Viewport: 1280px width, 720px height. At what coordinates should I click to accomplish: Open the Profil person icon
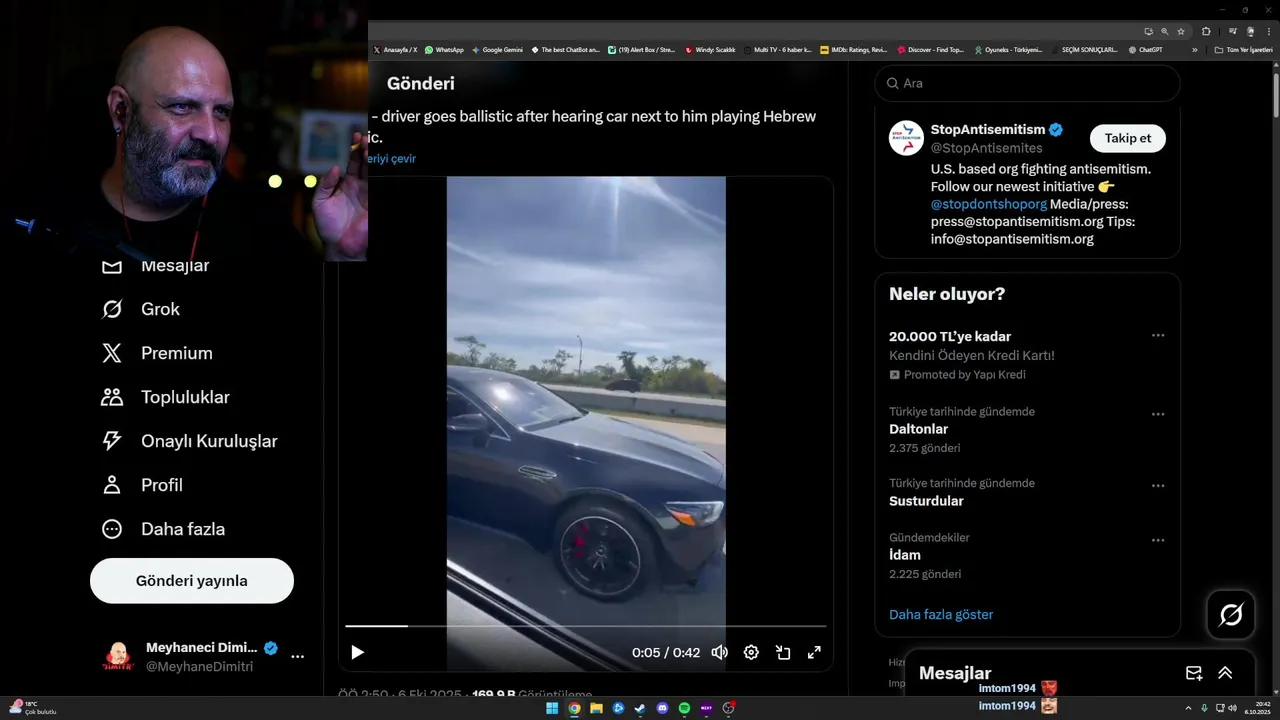click(112, 485)
